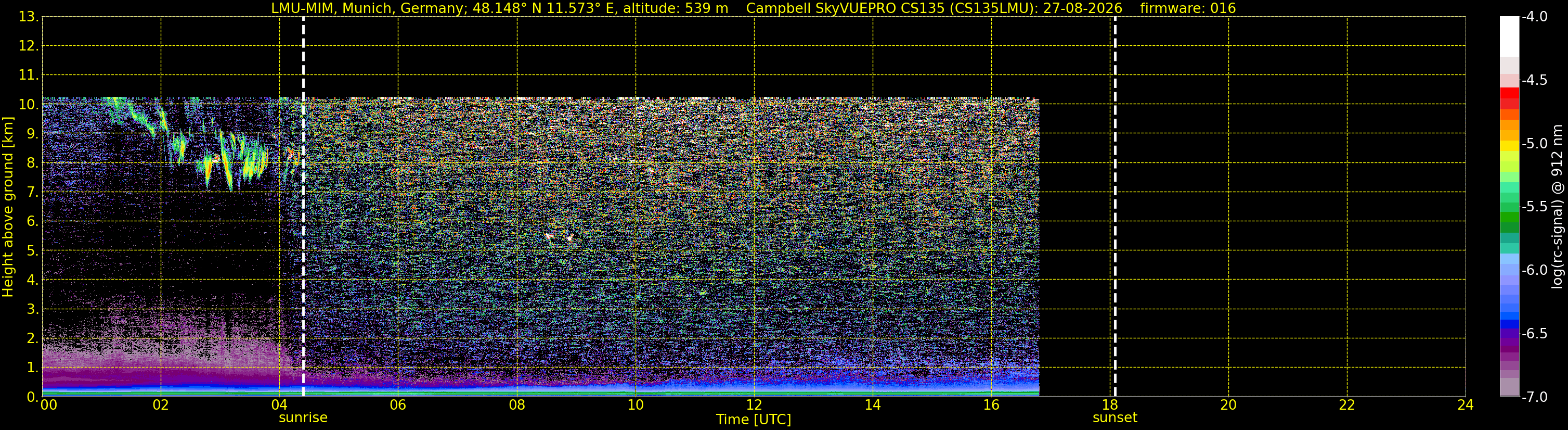This screenshot has height=430, width=1568.
Task: Click the yellow band of the colorbar
Action: (x=1510, y=146)
